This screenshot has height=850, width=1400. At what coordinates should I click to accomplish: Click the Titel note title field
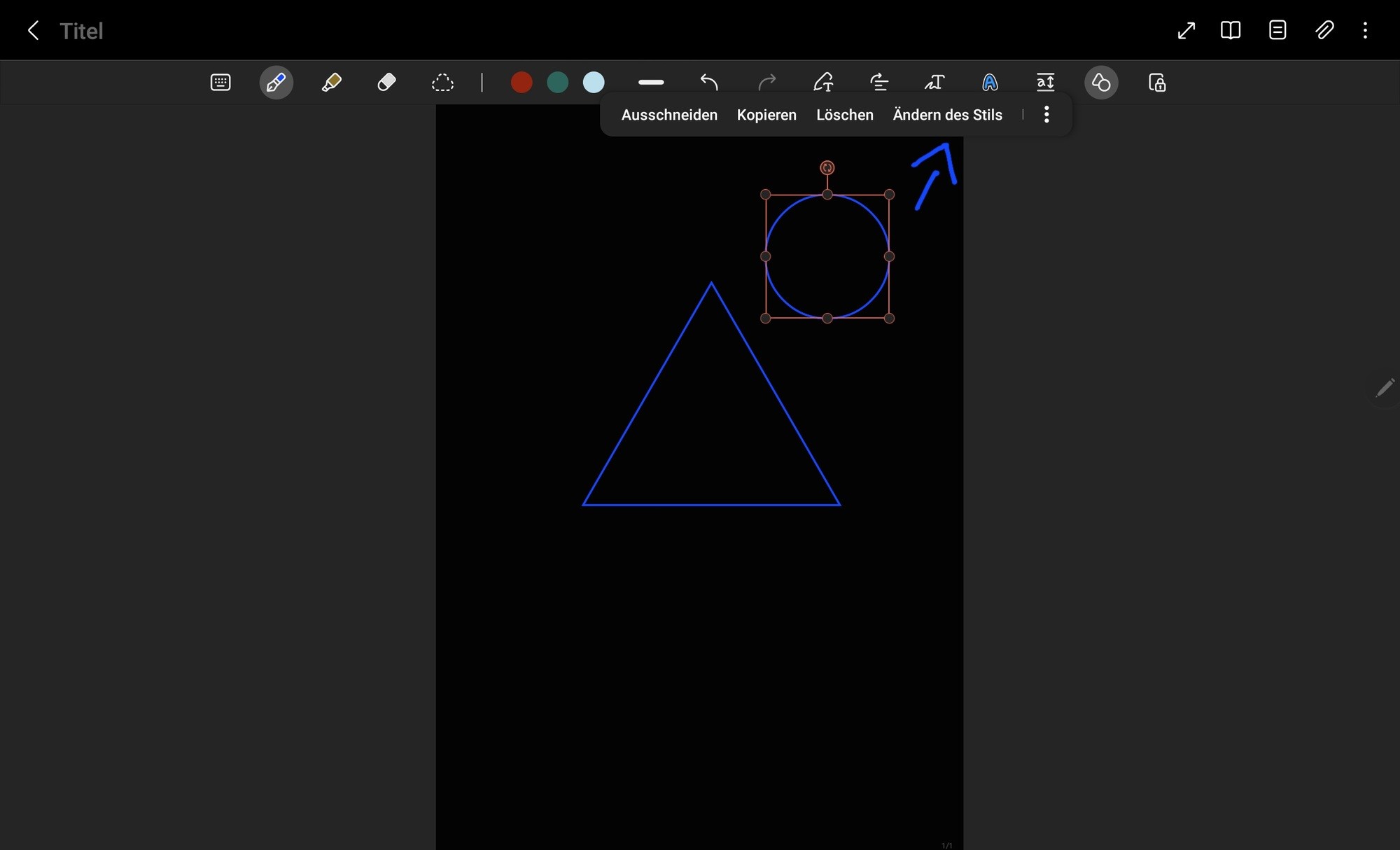(x=81, y=31)
